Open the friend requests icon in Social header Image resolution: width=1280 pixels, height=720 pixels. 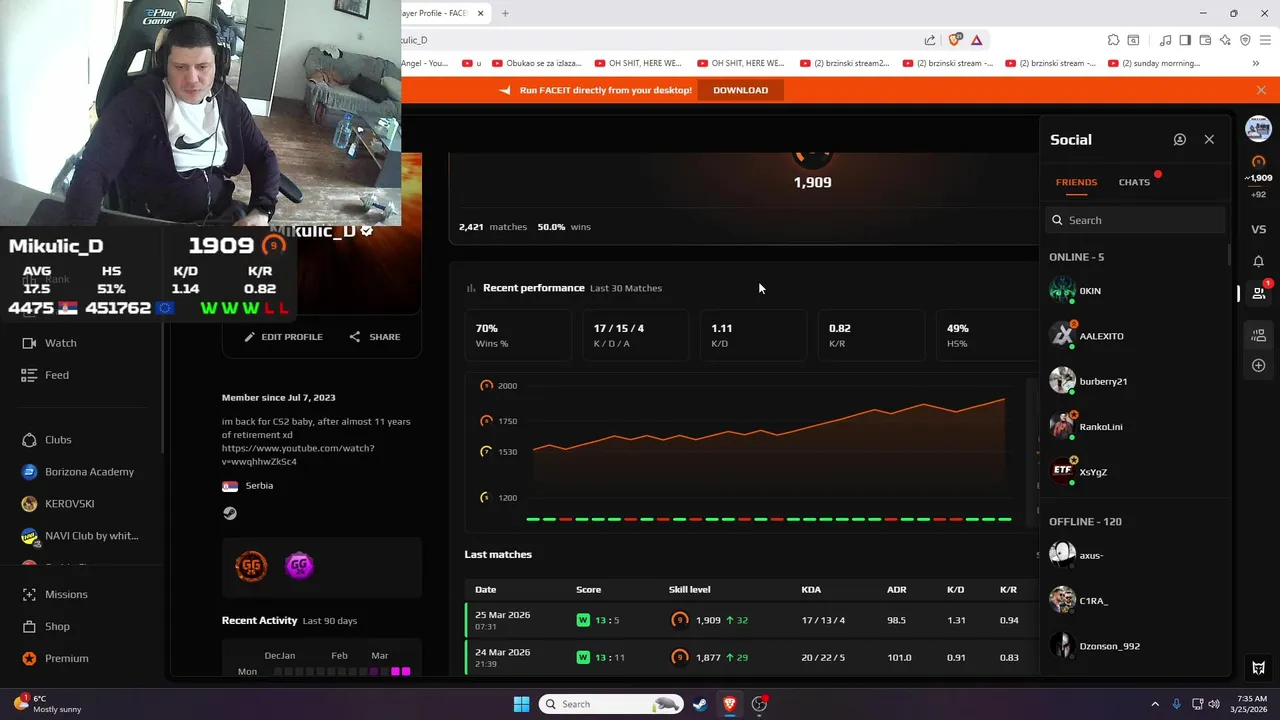coord(1180,140)
